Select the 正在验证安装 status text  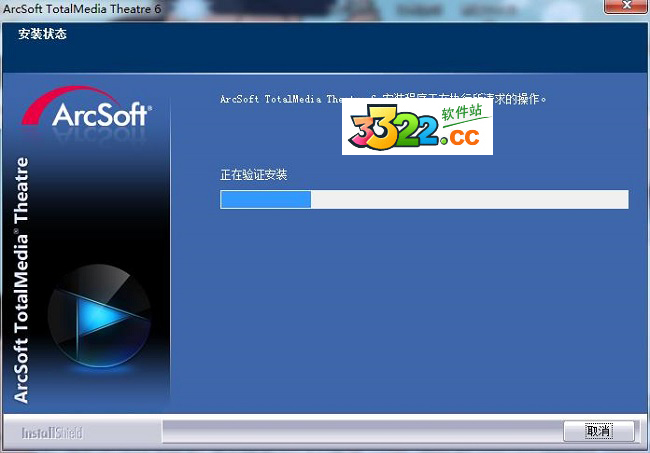(x=253, y=174)
